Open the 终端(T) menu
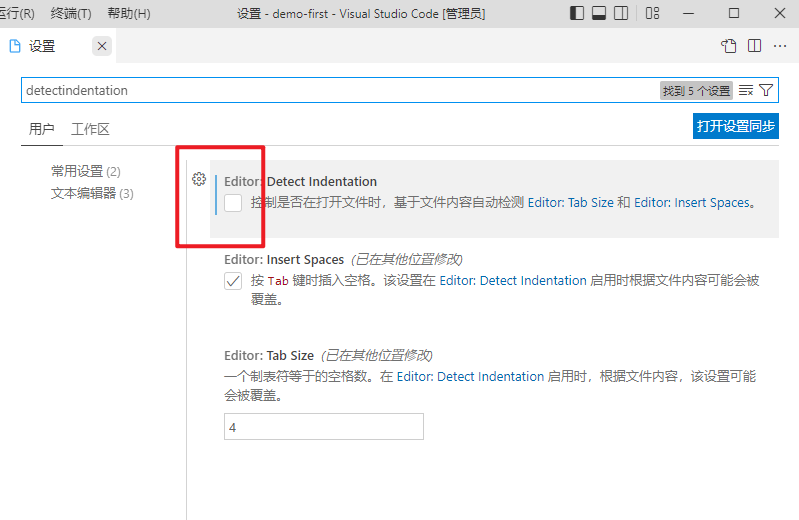 coord(71,13)
